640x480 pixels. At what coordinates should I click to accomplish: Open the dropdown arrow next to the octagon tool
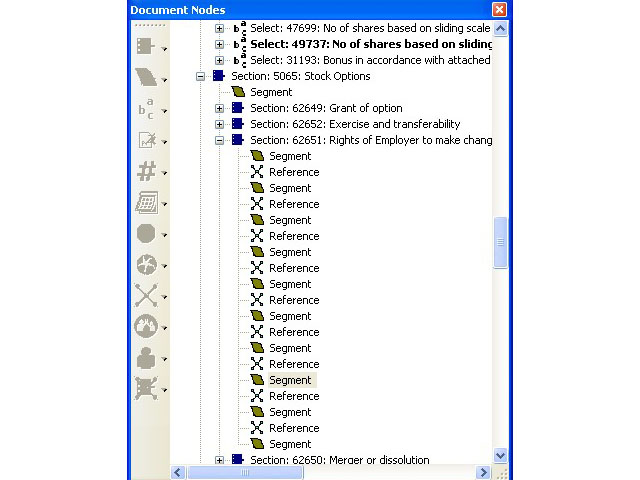tap(164, 235)
